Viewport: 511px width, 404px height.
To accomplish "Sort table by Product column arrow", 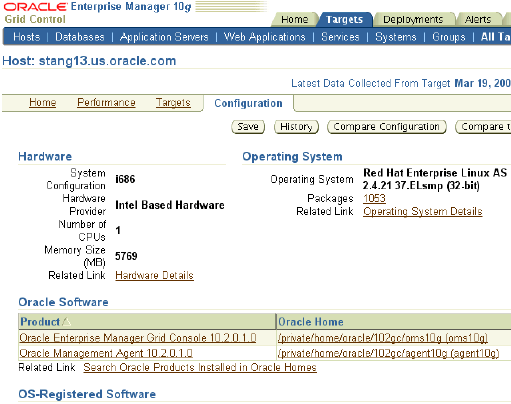I will [x=67, y=322].
